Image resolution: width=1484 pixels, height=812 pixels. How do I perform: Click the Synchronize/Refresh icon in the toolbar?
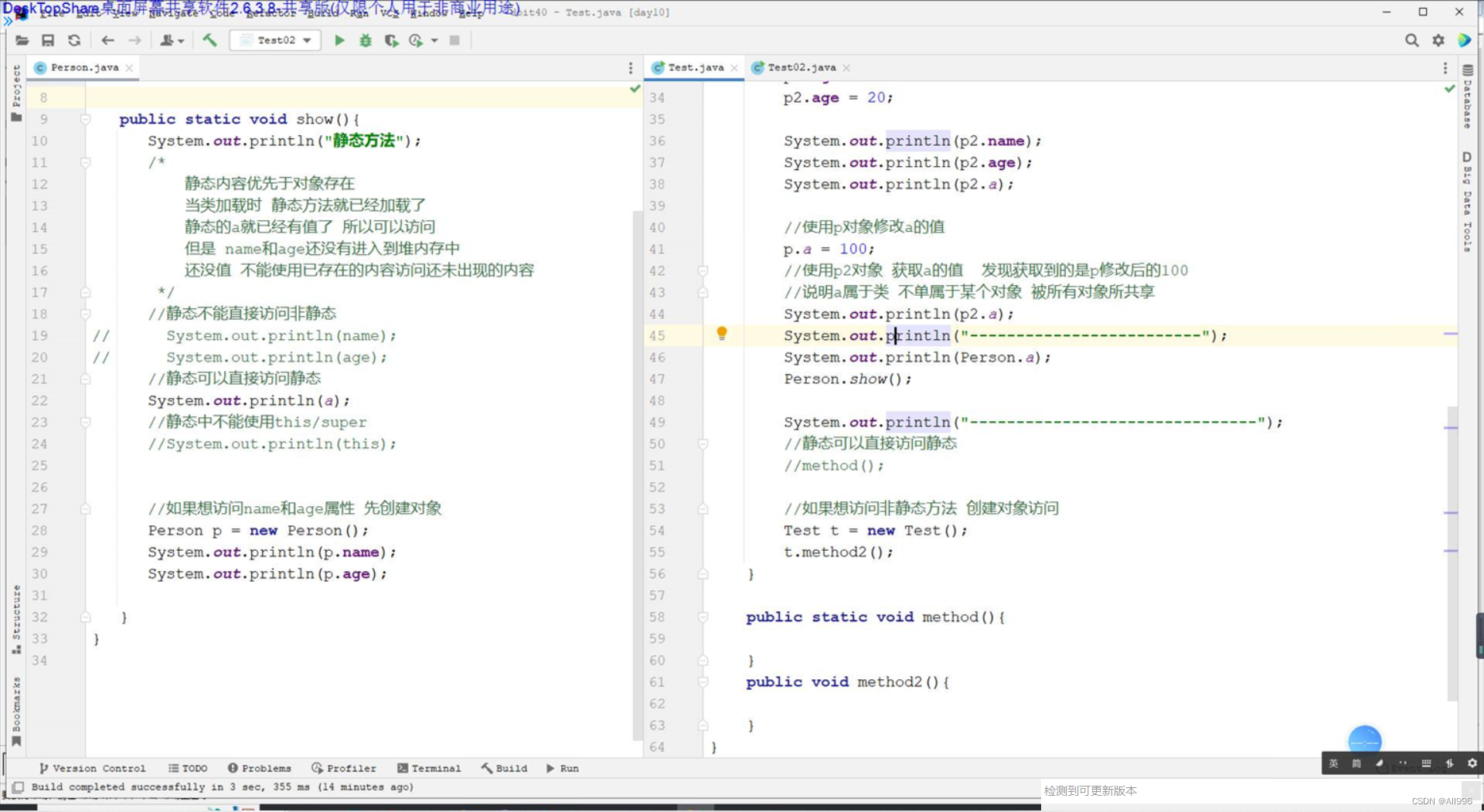tap(74, 40)
